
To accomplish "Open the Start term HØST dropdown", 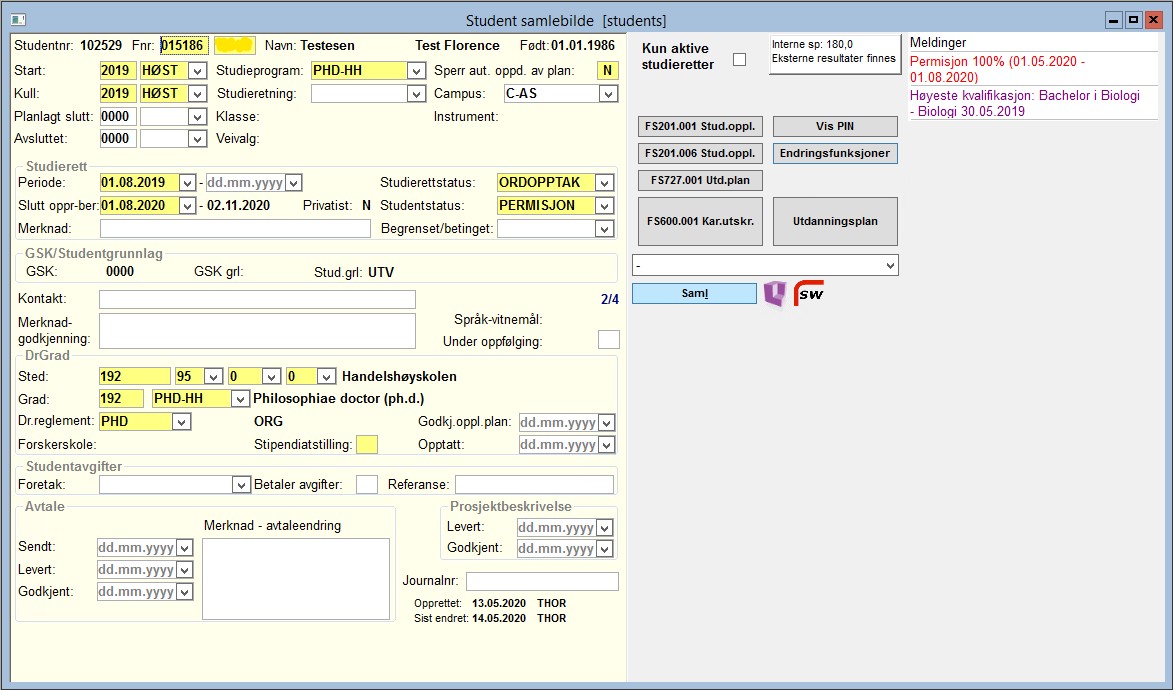I will click(x=197, y=71).
